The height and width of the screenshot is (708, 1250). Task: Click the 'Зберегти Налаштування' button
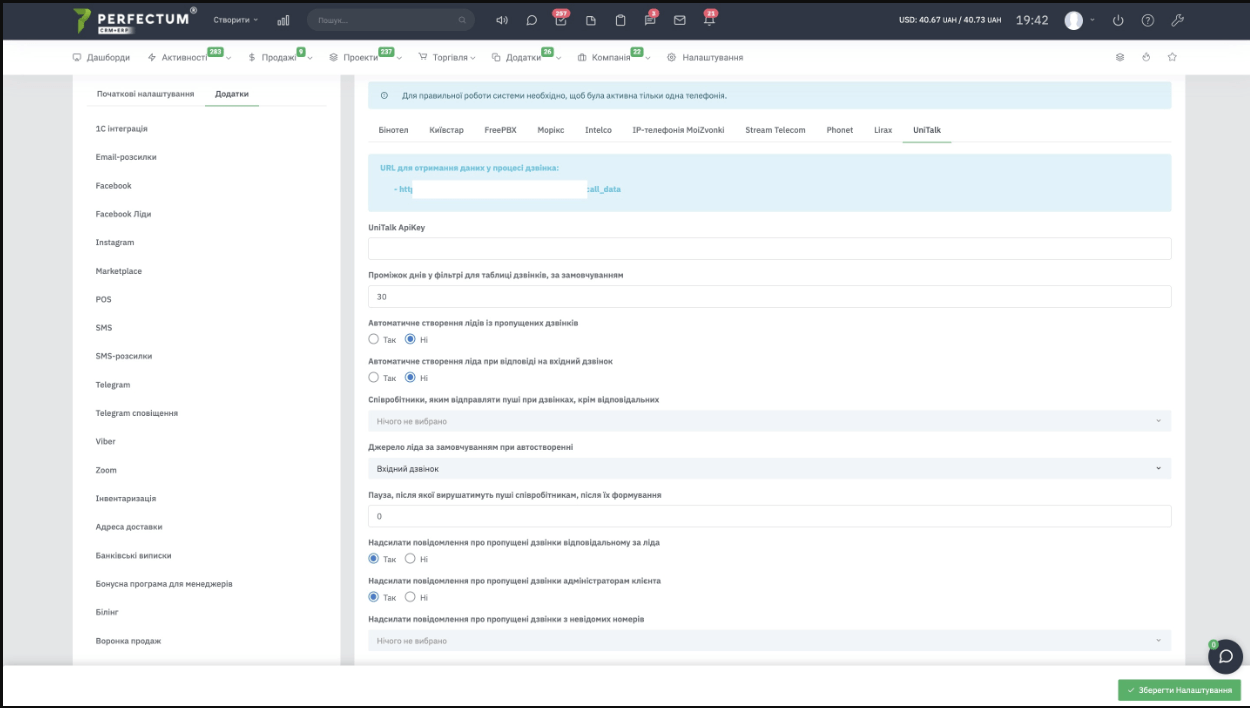(1178, 690)
